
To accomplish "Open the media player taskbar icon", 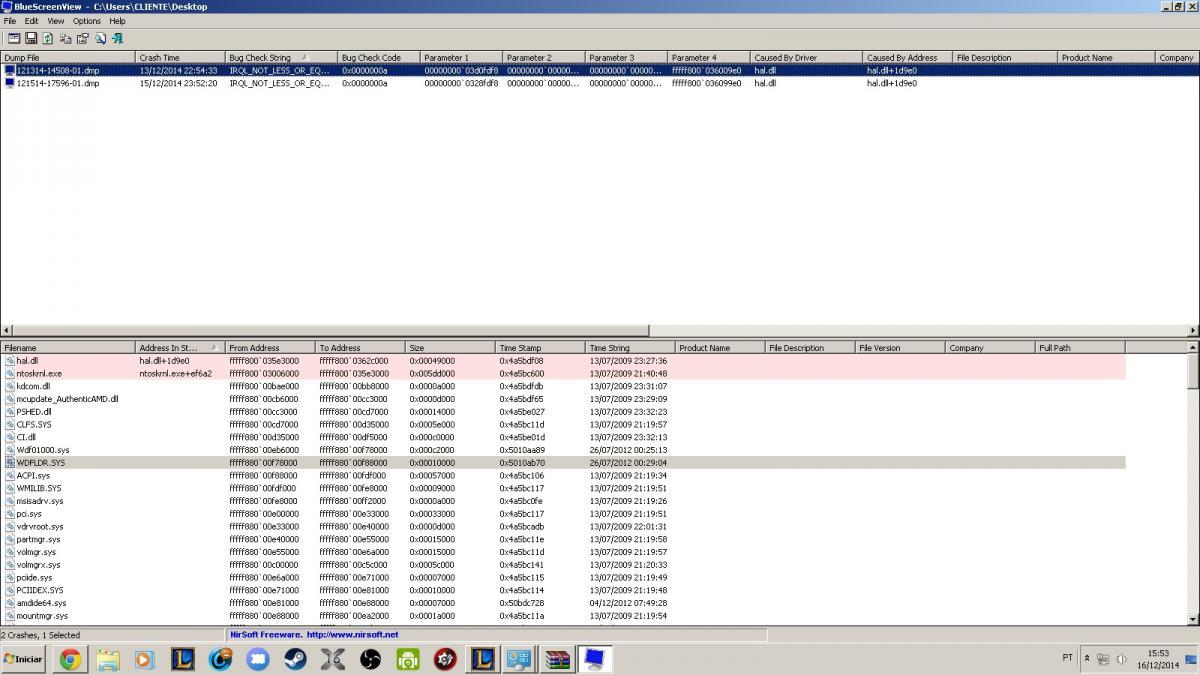I will pos(145,659).
